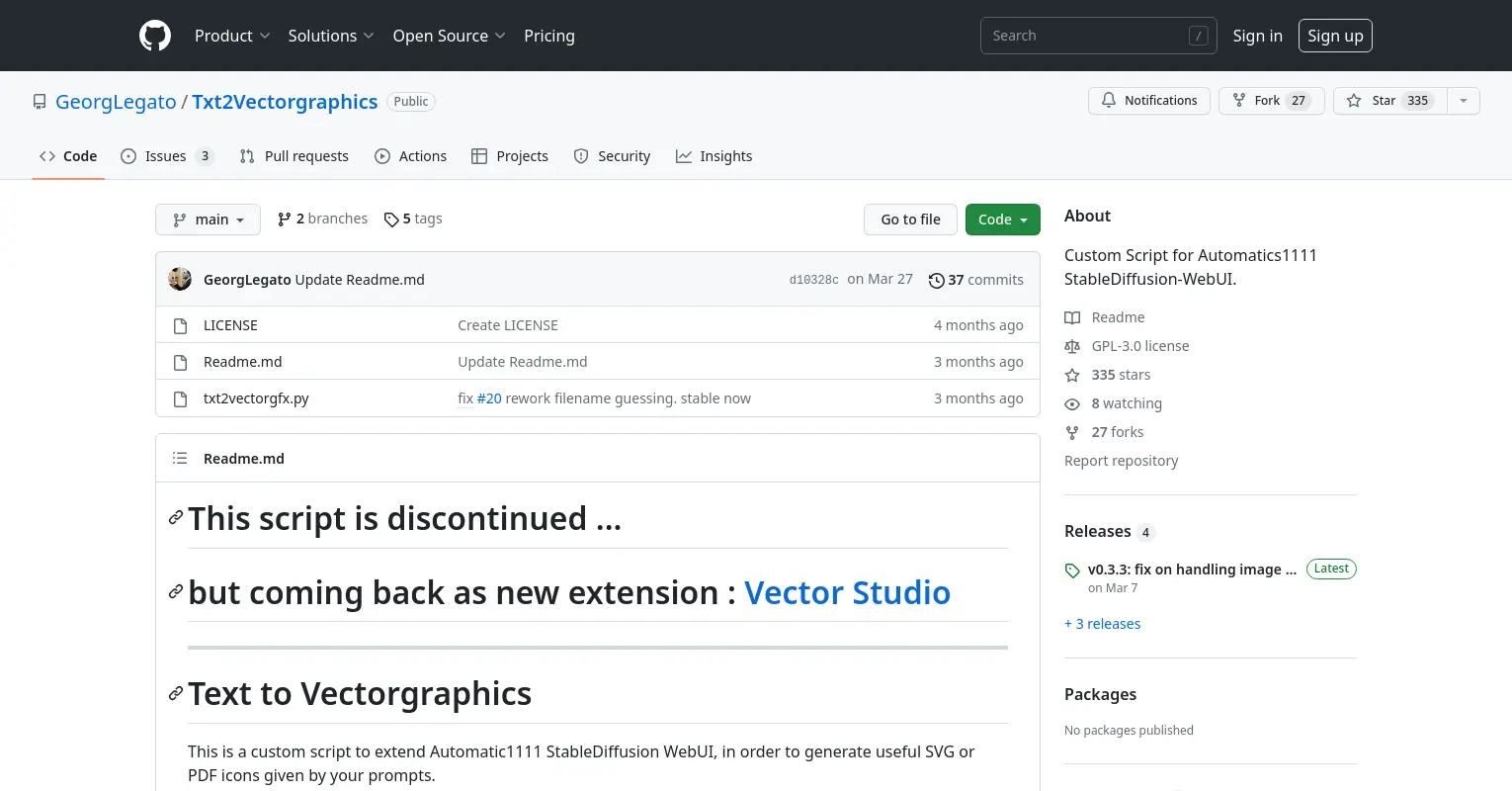This screenshot has width=1512, height=791.
Task: Open the txt2vectorgfx.py file
Action: coord(256,398)
